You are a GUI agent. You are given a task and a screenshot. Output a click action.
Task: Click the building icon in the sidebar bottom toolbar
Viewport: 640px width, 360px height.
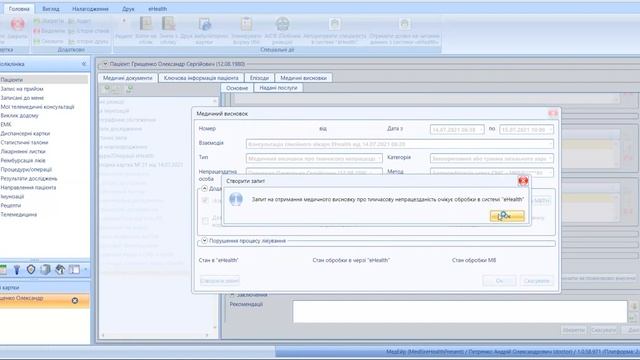45,269
